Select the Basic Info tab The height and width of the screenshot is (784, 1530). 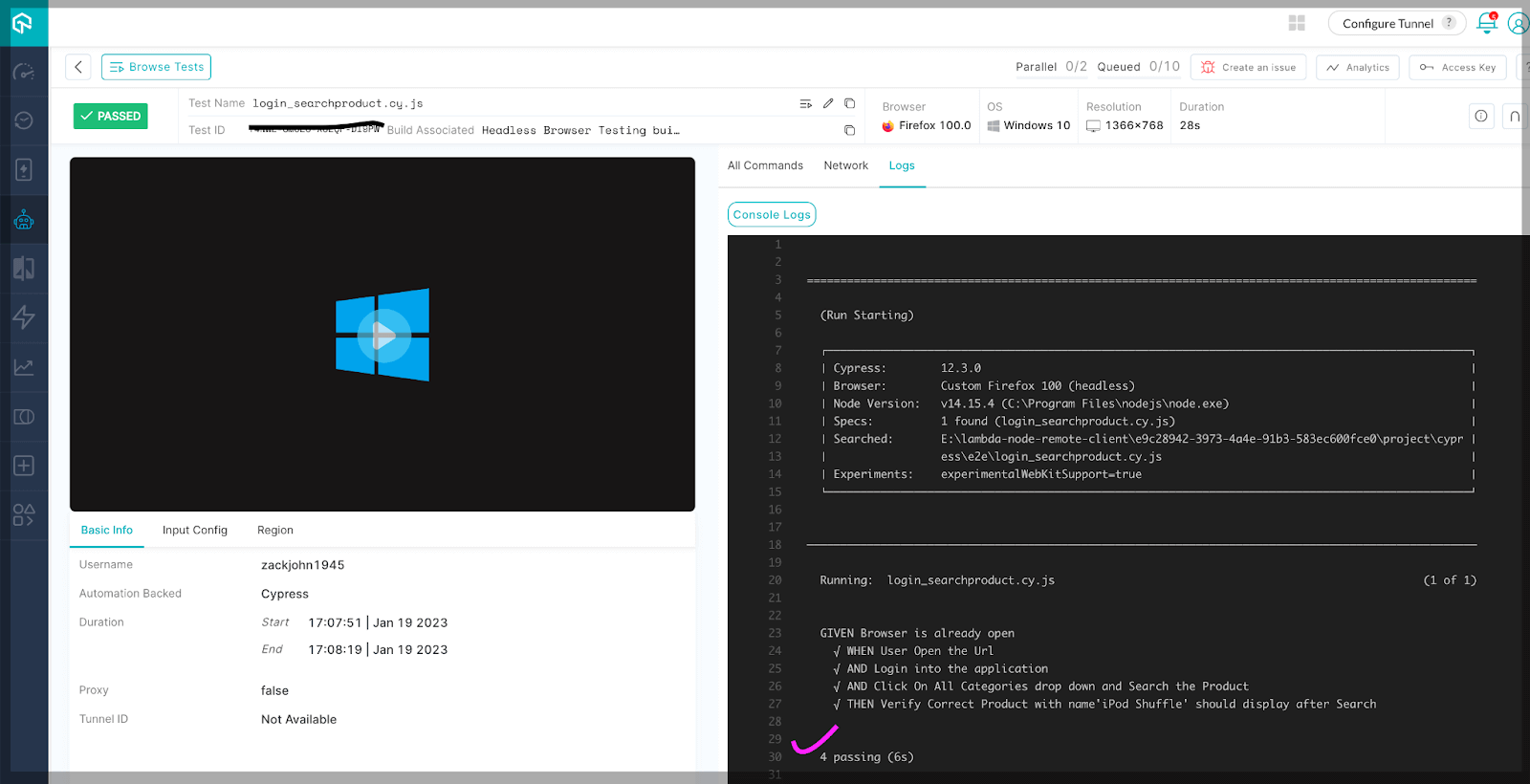pyautogui.click(x=107, y=530)
